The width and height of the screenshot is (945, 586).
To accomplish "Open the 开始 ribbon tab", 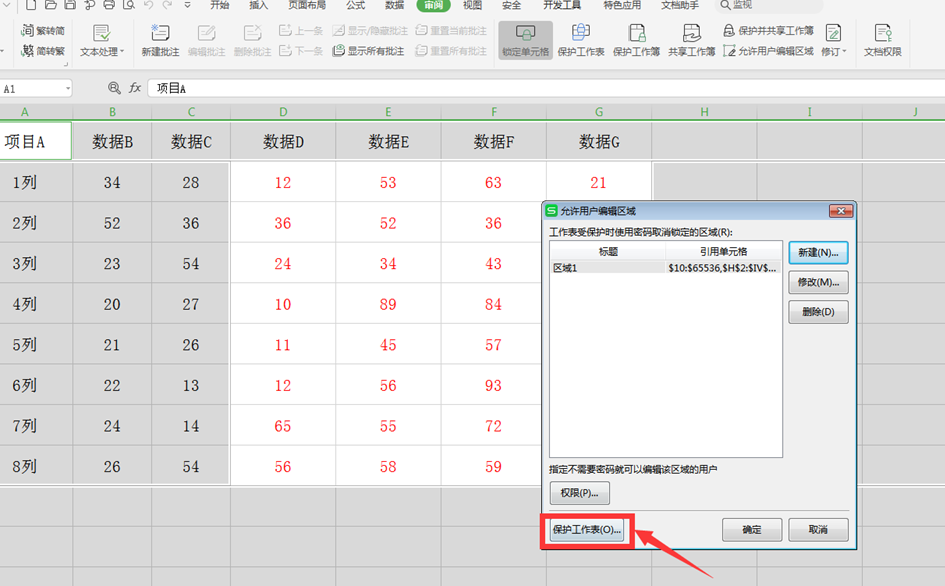I will pos(219,5).
